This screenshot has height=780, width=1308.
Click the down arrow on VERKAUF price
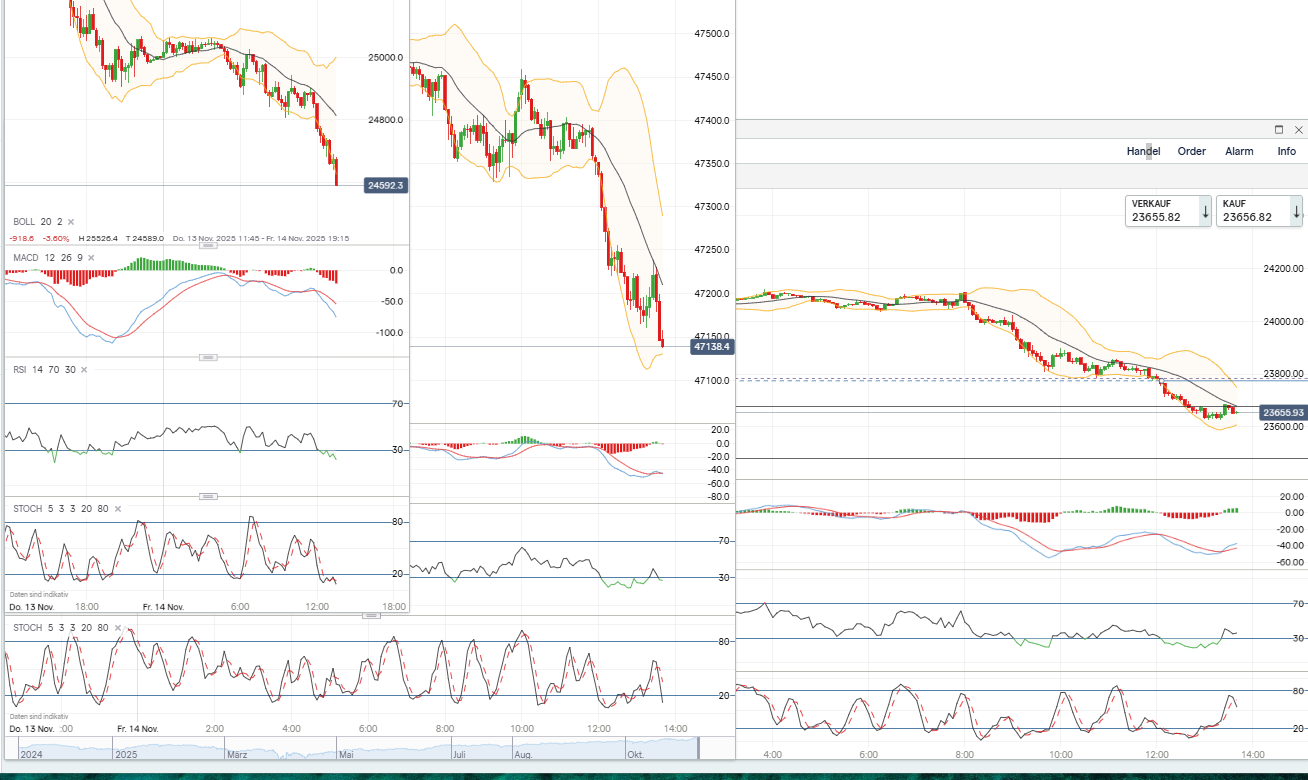[x=1204, y=211]
